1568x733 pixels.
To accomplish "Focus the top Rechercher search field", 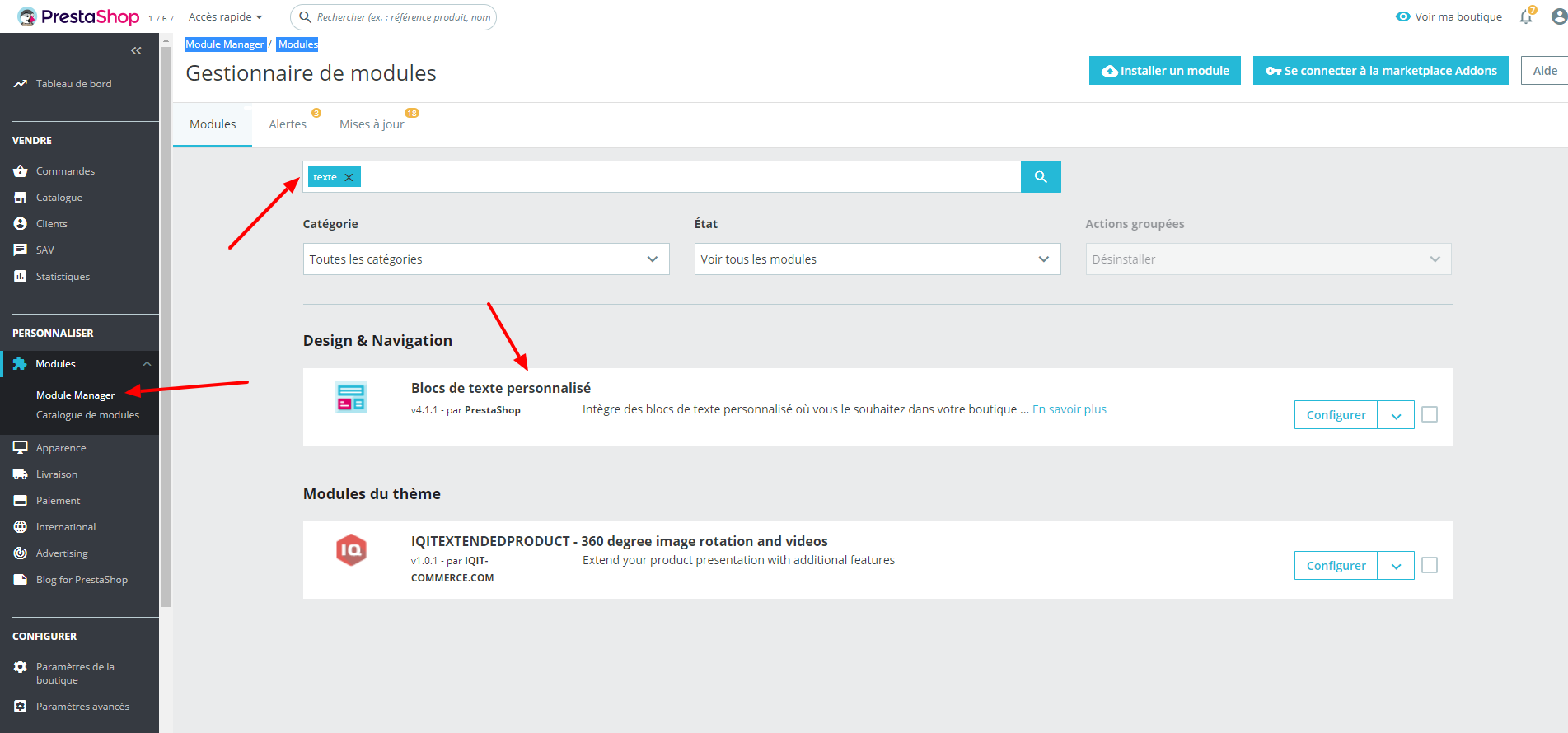I will click(x=394, y=16).
